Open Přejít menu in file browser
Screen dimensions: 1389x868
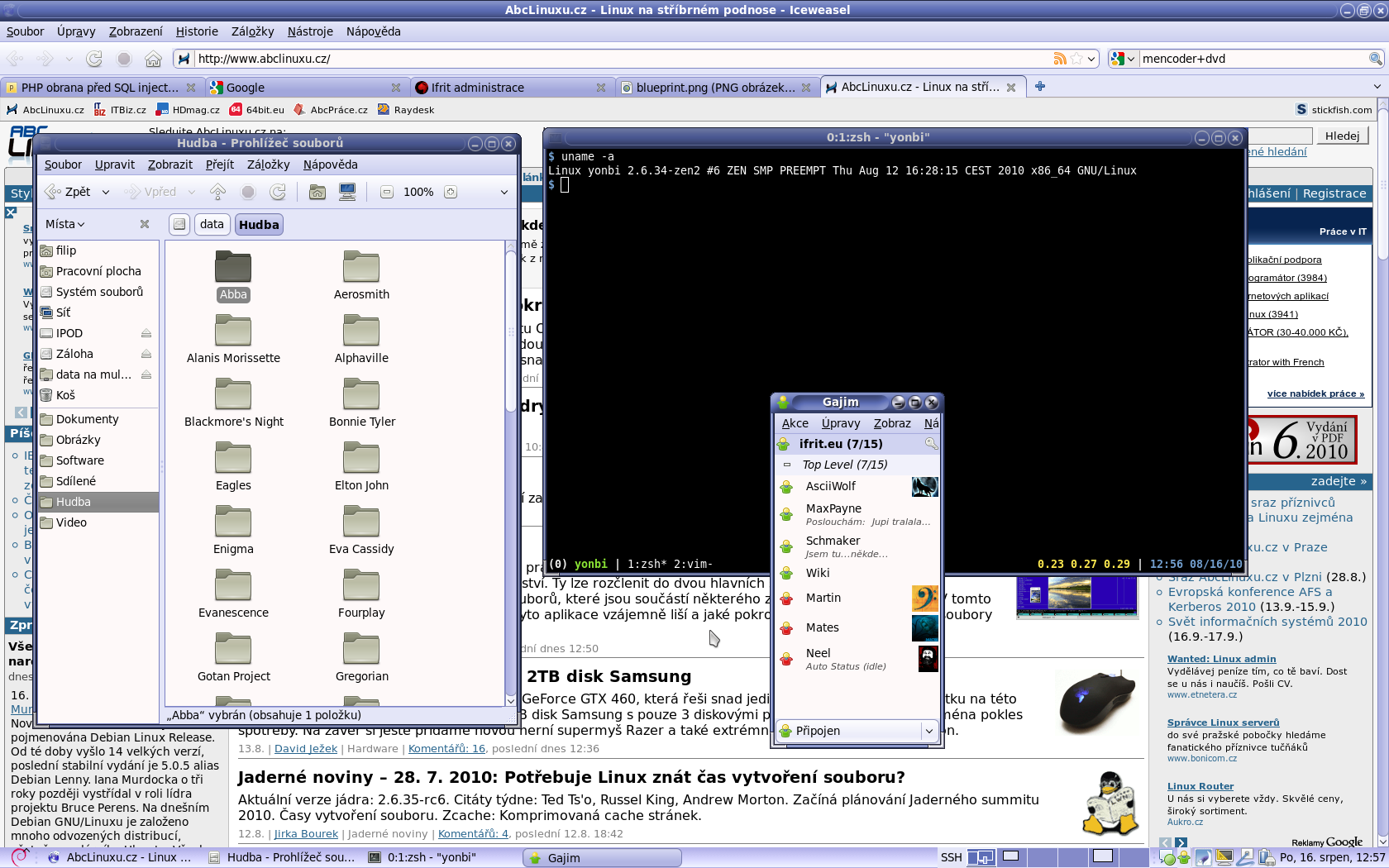click(220, 165)
